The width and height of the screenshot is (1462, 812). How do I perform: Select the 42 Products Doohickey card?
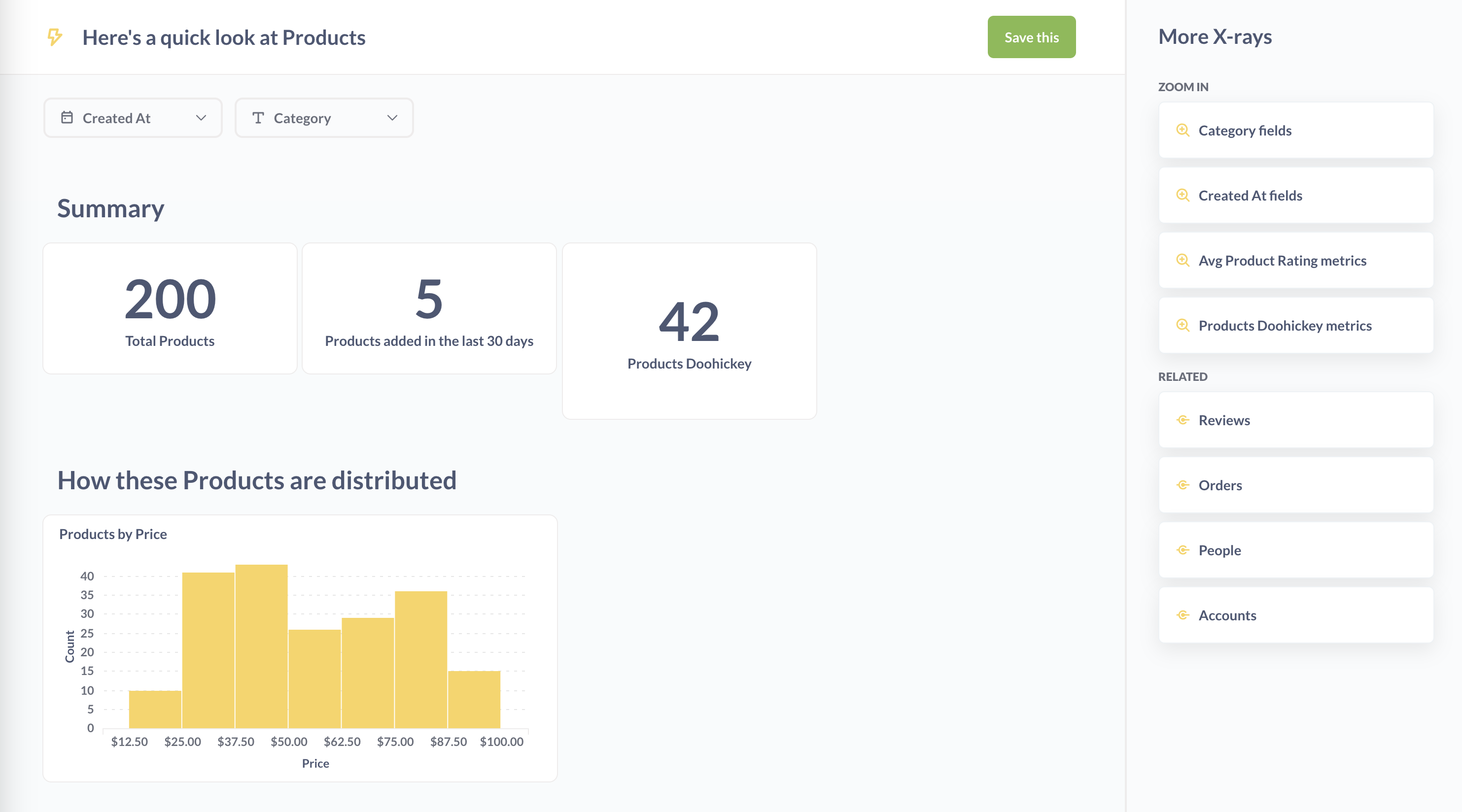689,331
